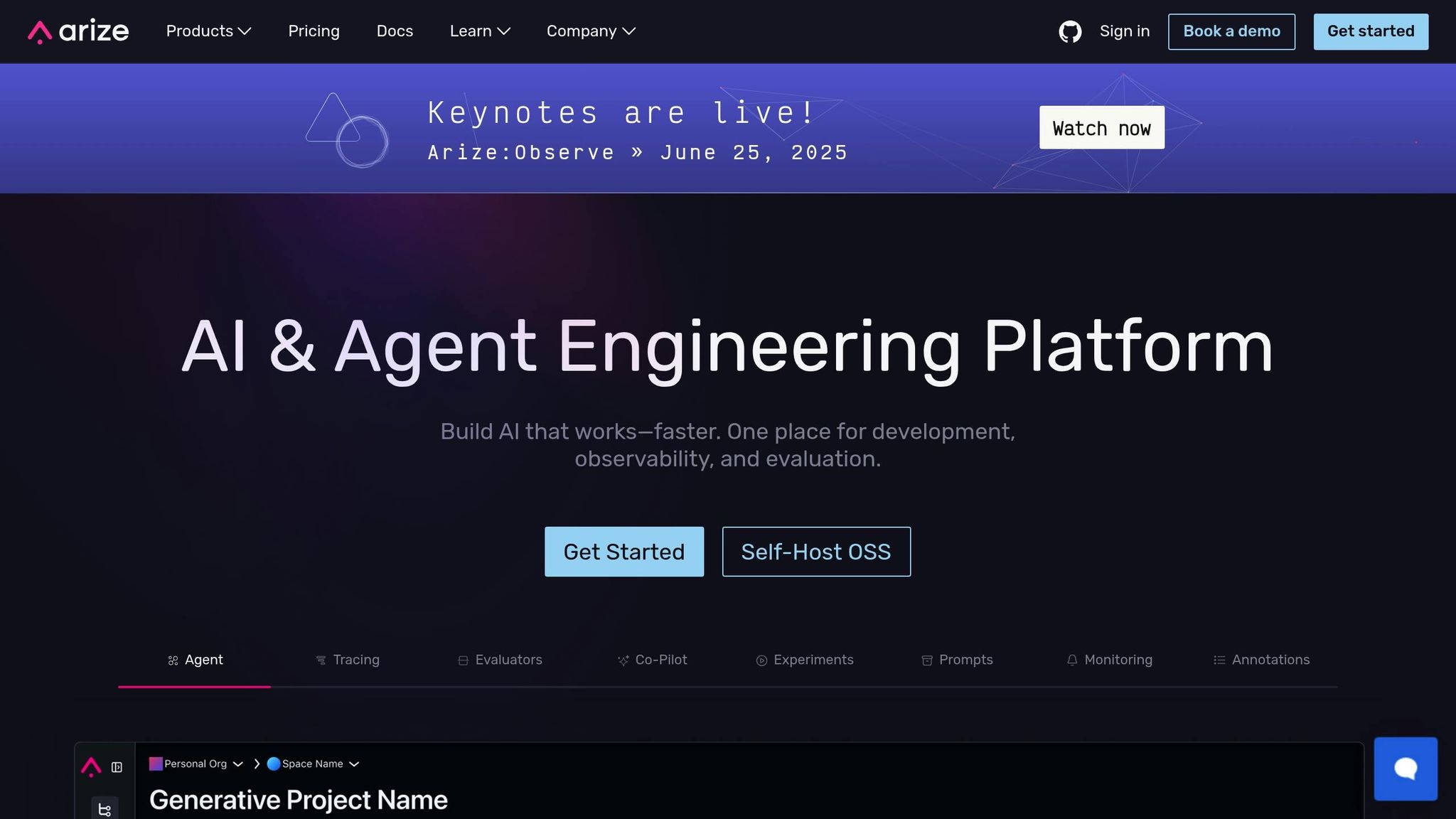Toggle sidebar panel icon in app preview
1456x819 pixels.
[x=117, y=767]
